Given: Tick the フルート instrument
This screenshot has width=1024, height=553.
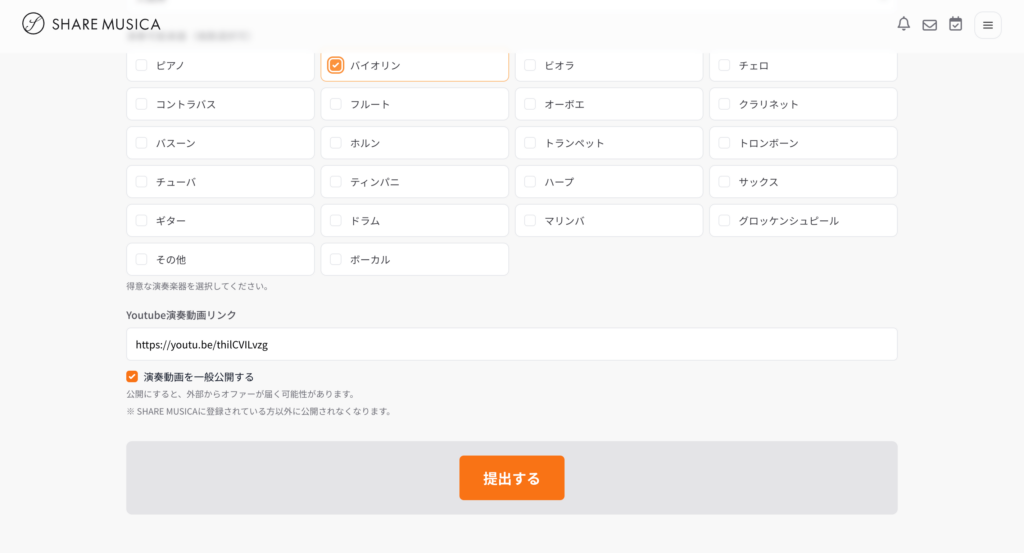Looking at the screenshot, I should pyautogui.click(x=336, y=104).
